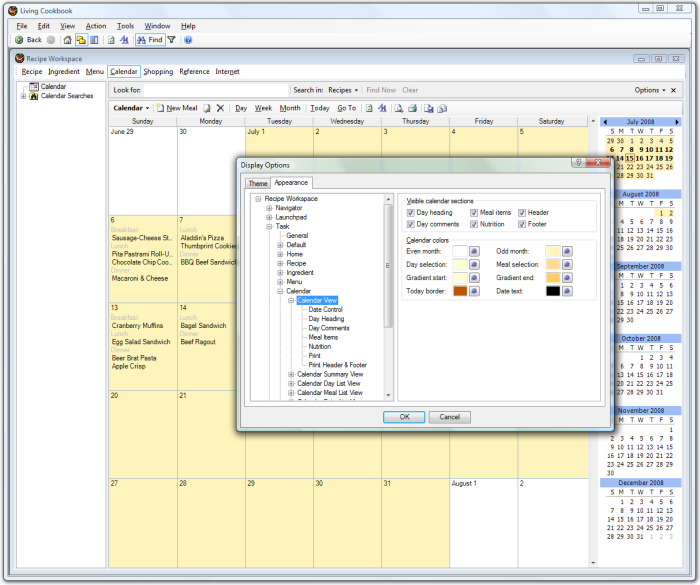Click the font size icon in main toolbar
Image resolution: width=700 pixels, height=585 pixels.
[124, 40]
